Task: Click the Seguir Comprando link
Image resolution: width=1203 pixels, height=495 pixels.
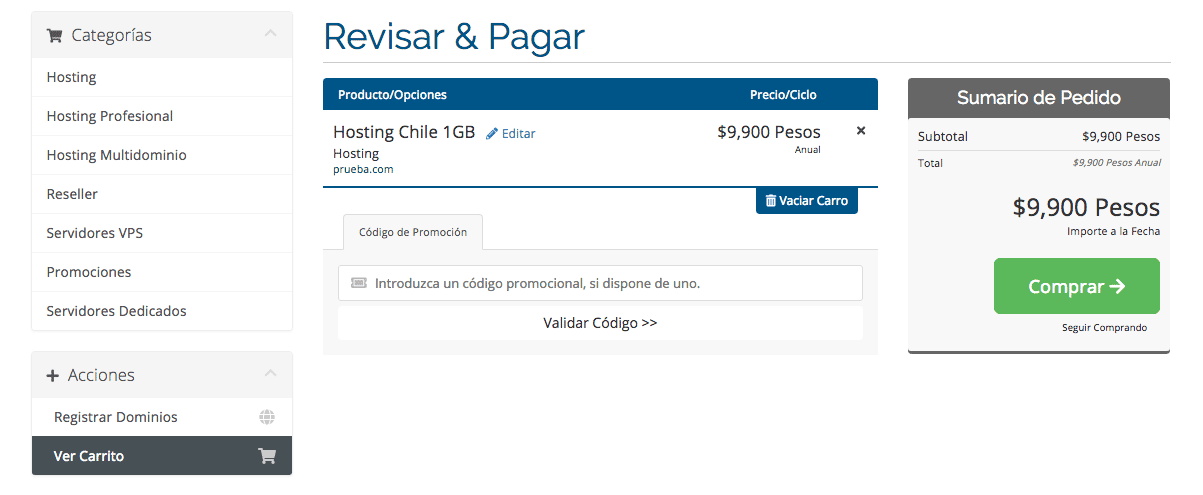Action: click(1104, 328)
